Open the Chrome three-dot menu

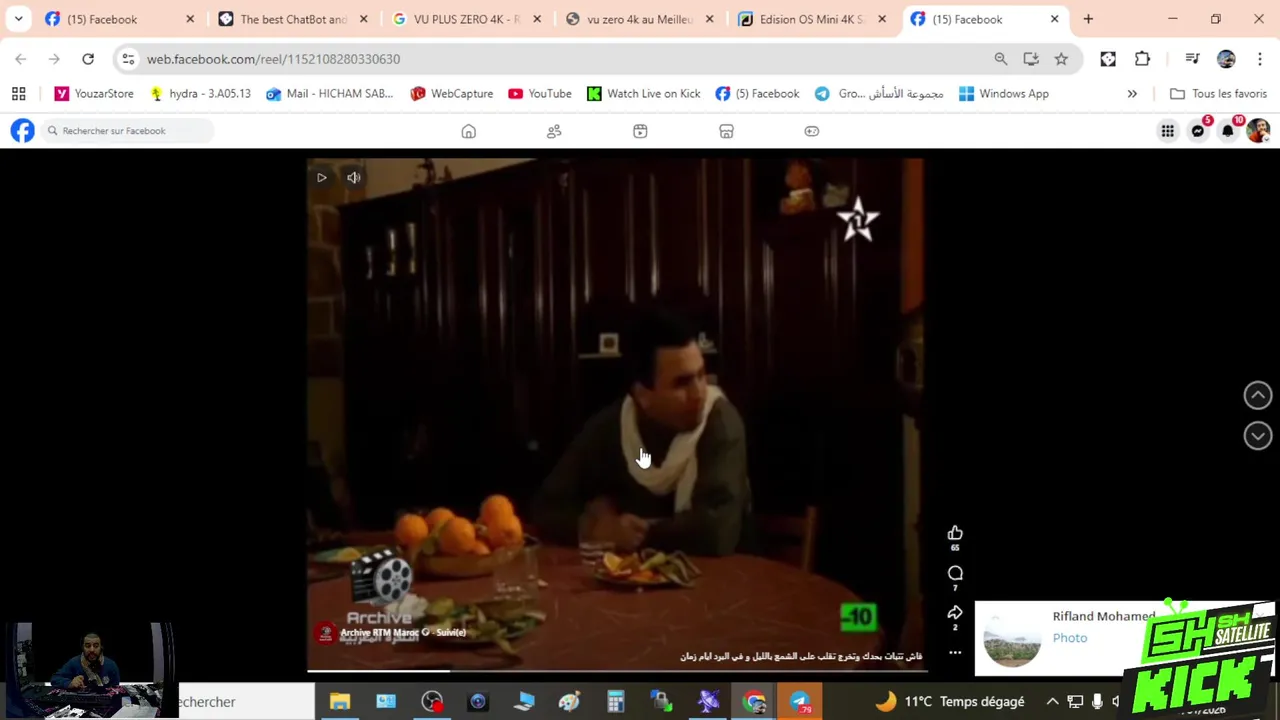[1259, 59]
